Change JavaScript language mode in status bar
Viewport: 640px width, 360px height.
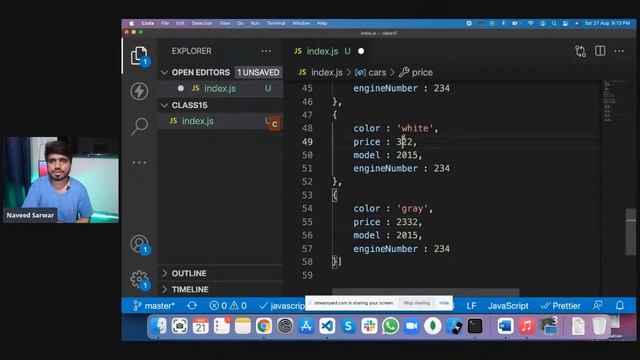pos(508,306)
